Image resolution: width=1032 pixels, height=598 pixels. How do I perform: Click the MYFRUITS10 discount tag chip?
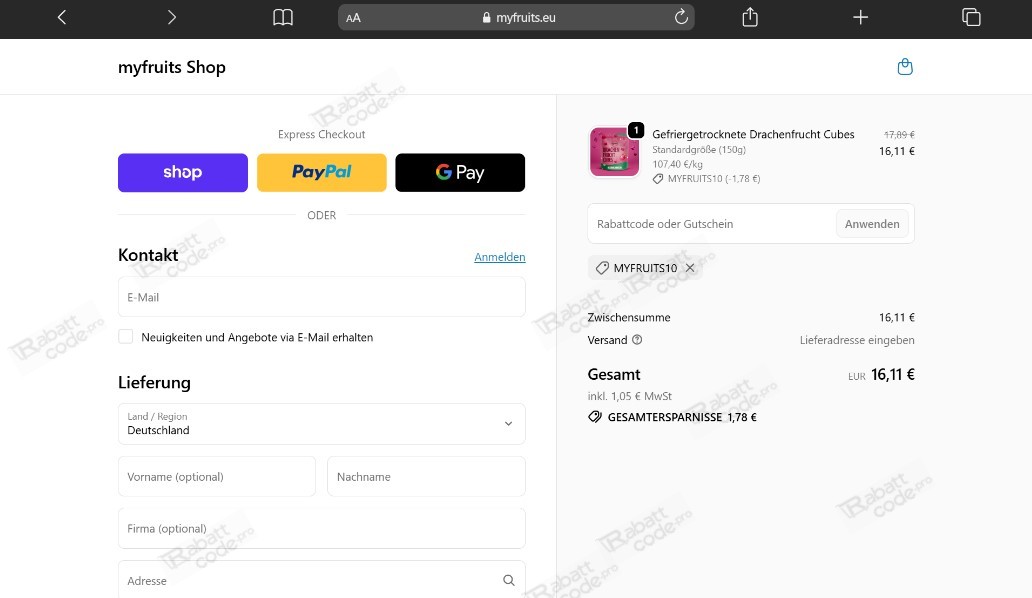[644, 268]
